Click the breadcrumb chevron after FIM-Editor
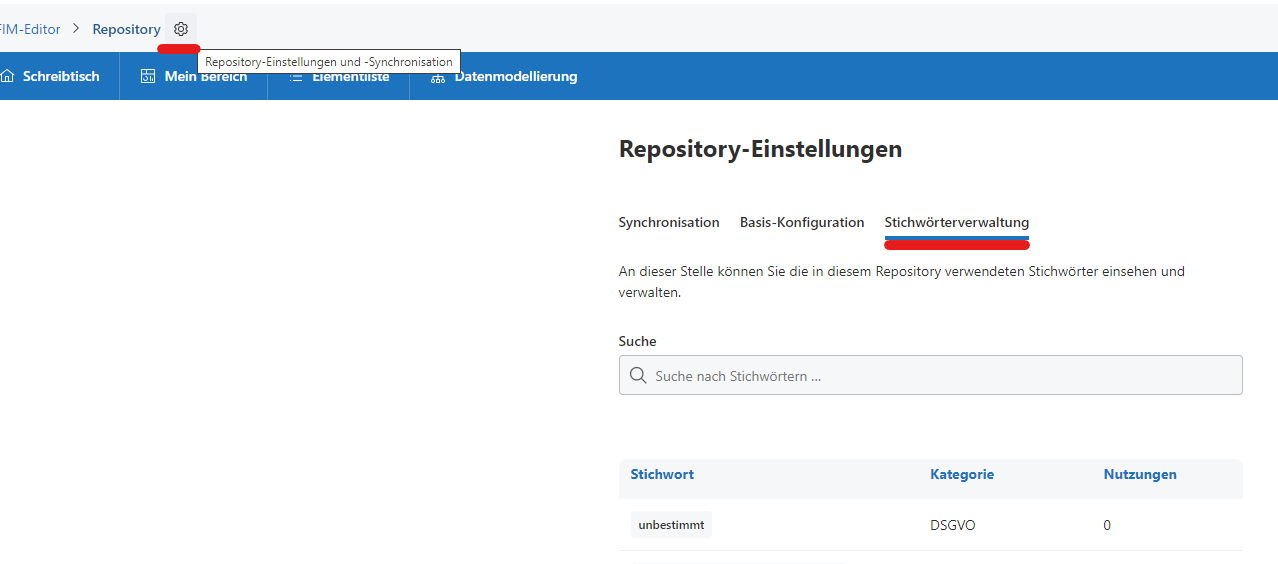Screen dimensions: 1278x564 click(76, 29)
